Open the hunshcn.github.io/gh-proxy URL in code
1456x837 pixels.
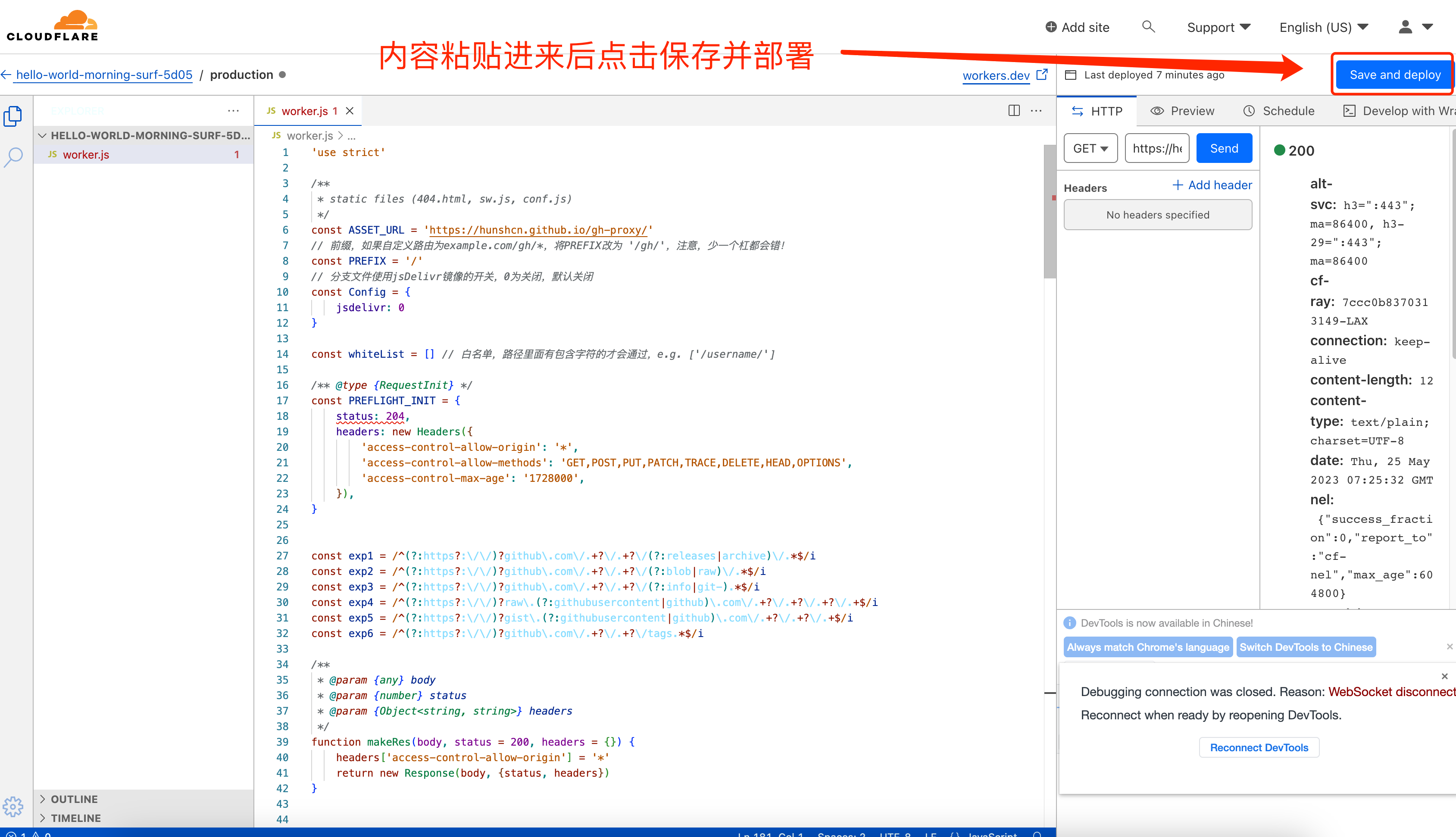coord(539,230)
